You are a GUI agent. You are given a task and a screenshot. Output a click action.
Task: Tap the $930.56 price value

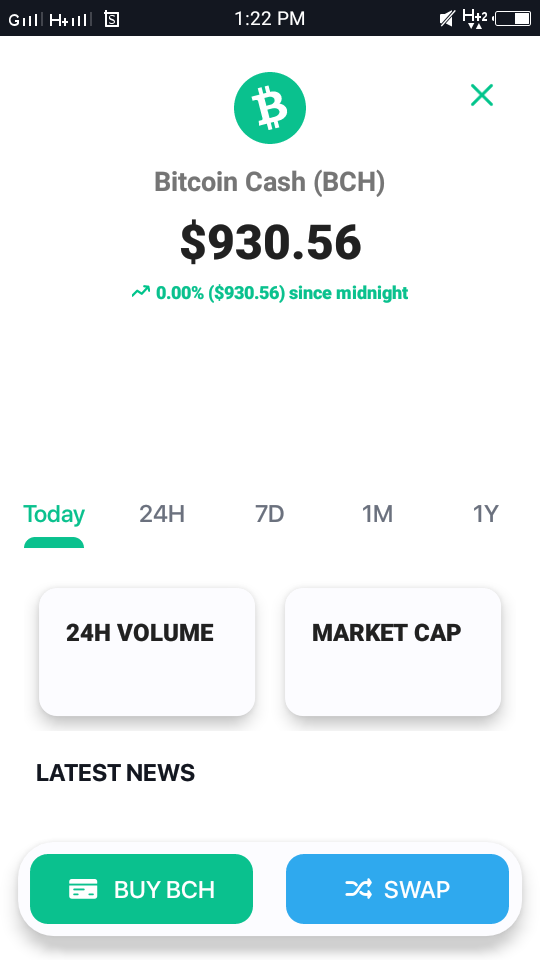(270, 242)
